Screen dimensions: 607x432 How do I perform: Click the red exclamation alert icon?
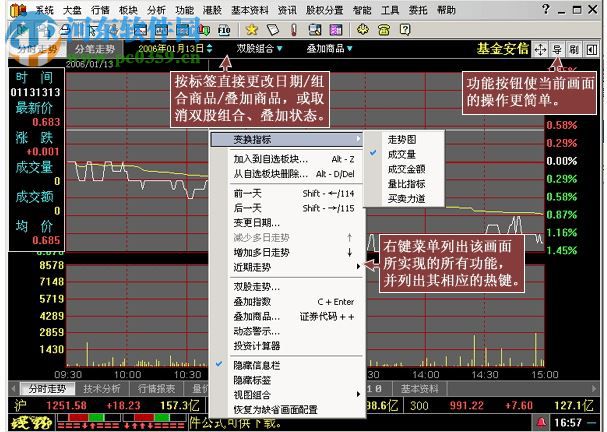(294, 29)
